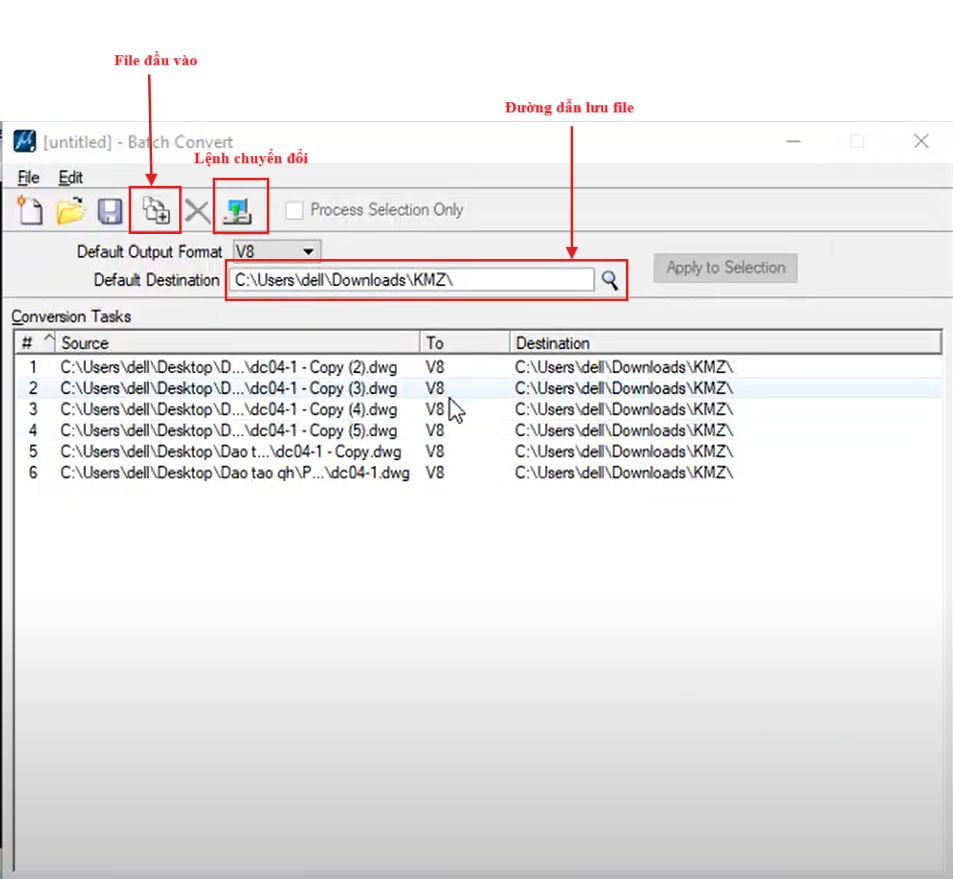Open an existing batch job file icon
Screen dimensions: 953x879
(70, 211)
